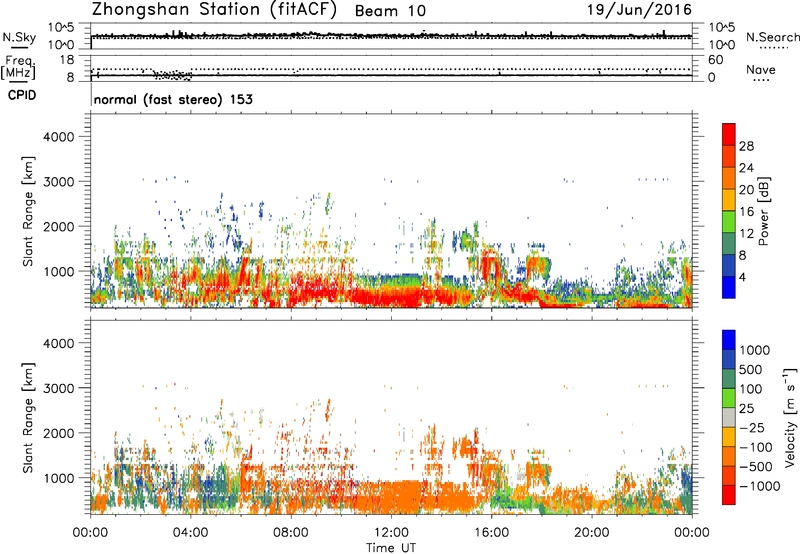Click power plot 'Slant Range [km]' label
Viewport: 800px width, 554px height.
[28, 211]
